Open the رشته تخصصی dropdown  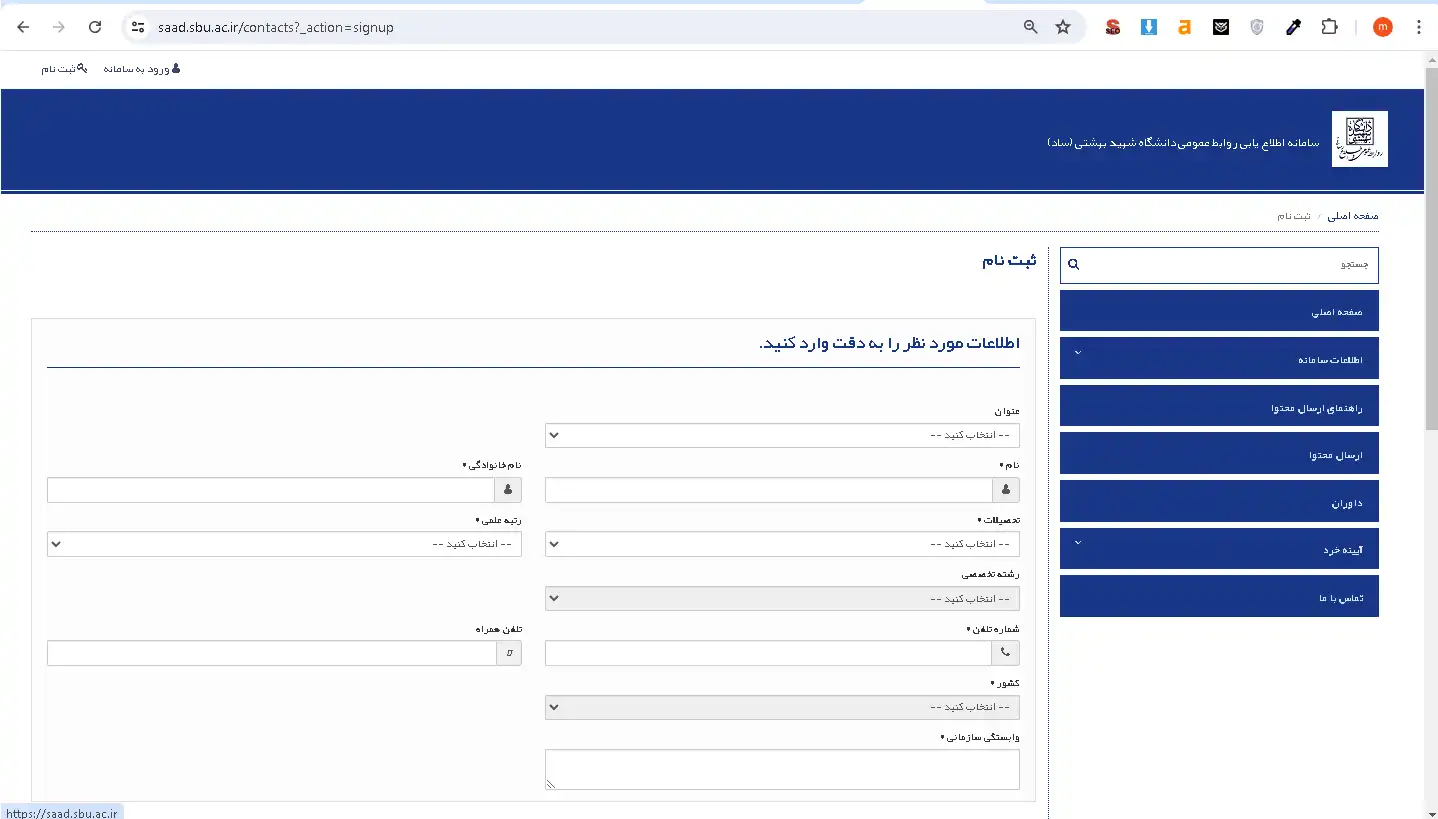pyautogui.click(x=782, y=598)
